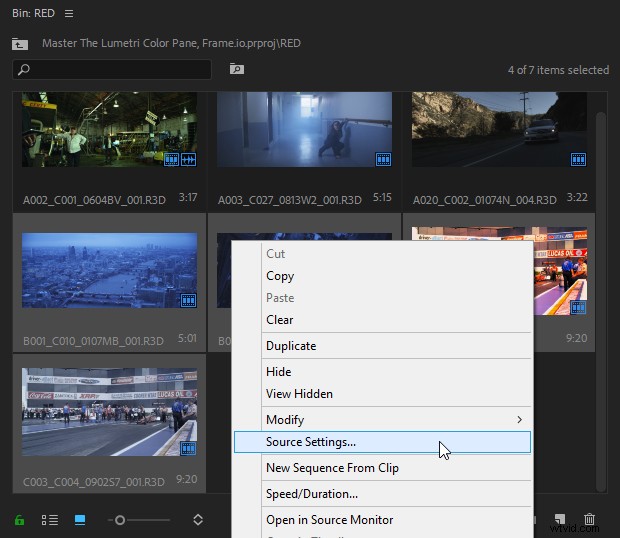The width and height of the screenshot is (620, 538).
Task: Select New Sequence From Clip
Action: pos(382,468)
